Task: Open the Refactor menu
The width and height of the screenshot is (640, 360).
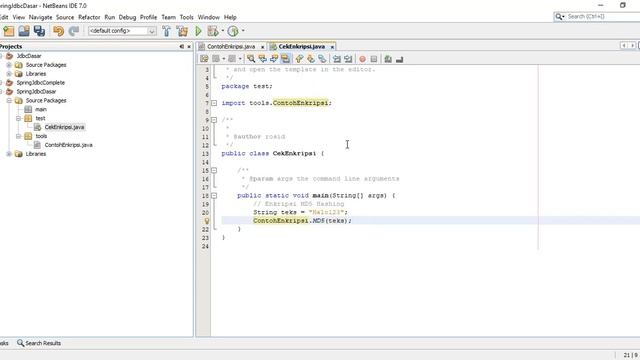Action: pyautogui.click(x=89, y=17)
